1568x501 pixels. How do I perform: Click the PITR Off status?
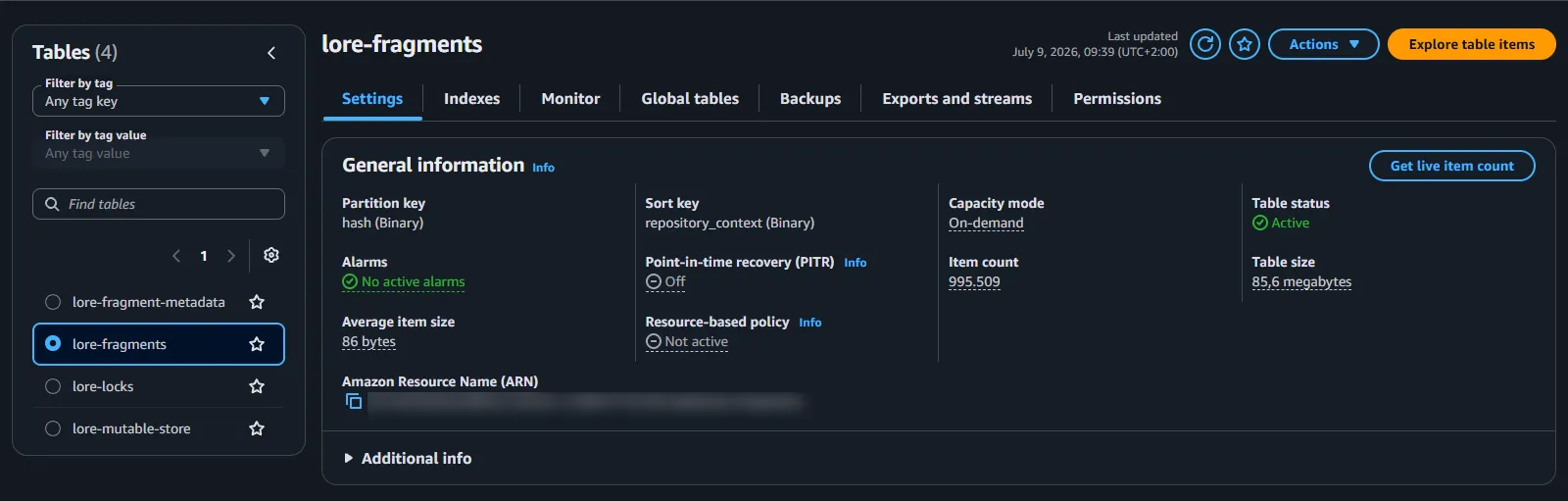[x=665, y=281]
